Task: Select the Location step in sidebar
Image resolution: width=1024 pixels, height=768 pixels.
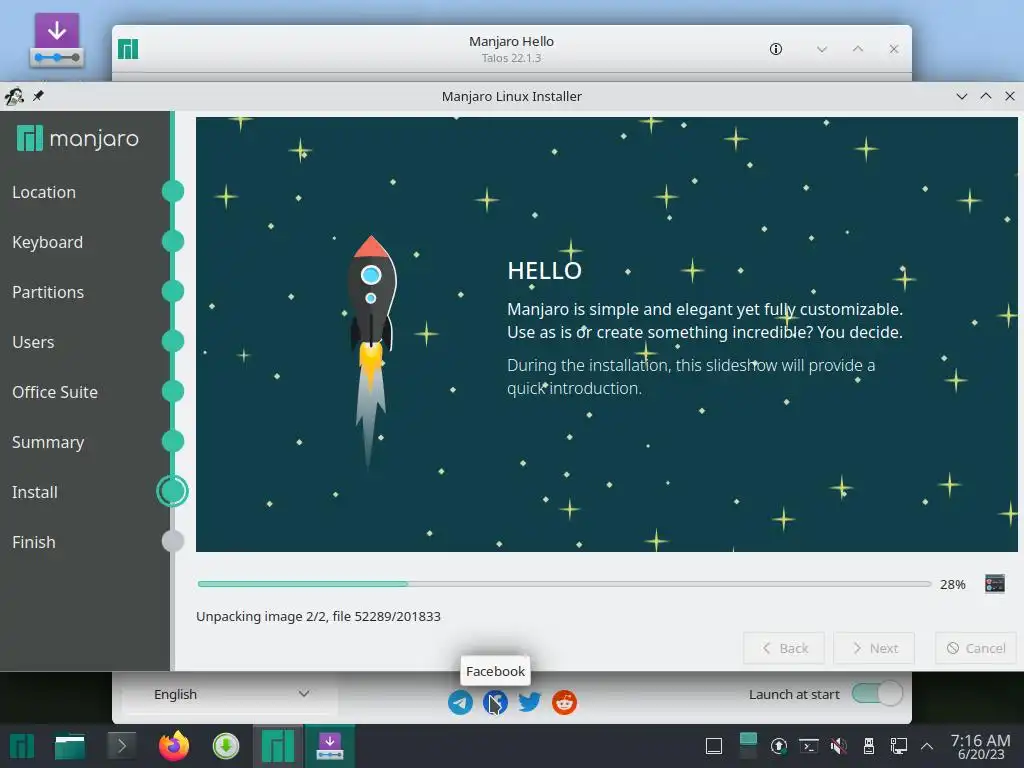Action: click(44, 192)
